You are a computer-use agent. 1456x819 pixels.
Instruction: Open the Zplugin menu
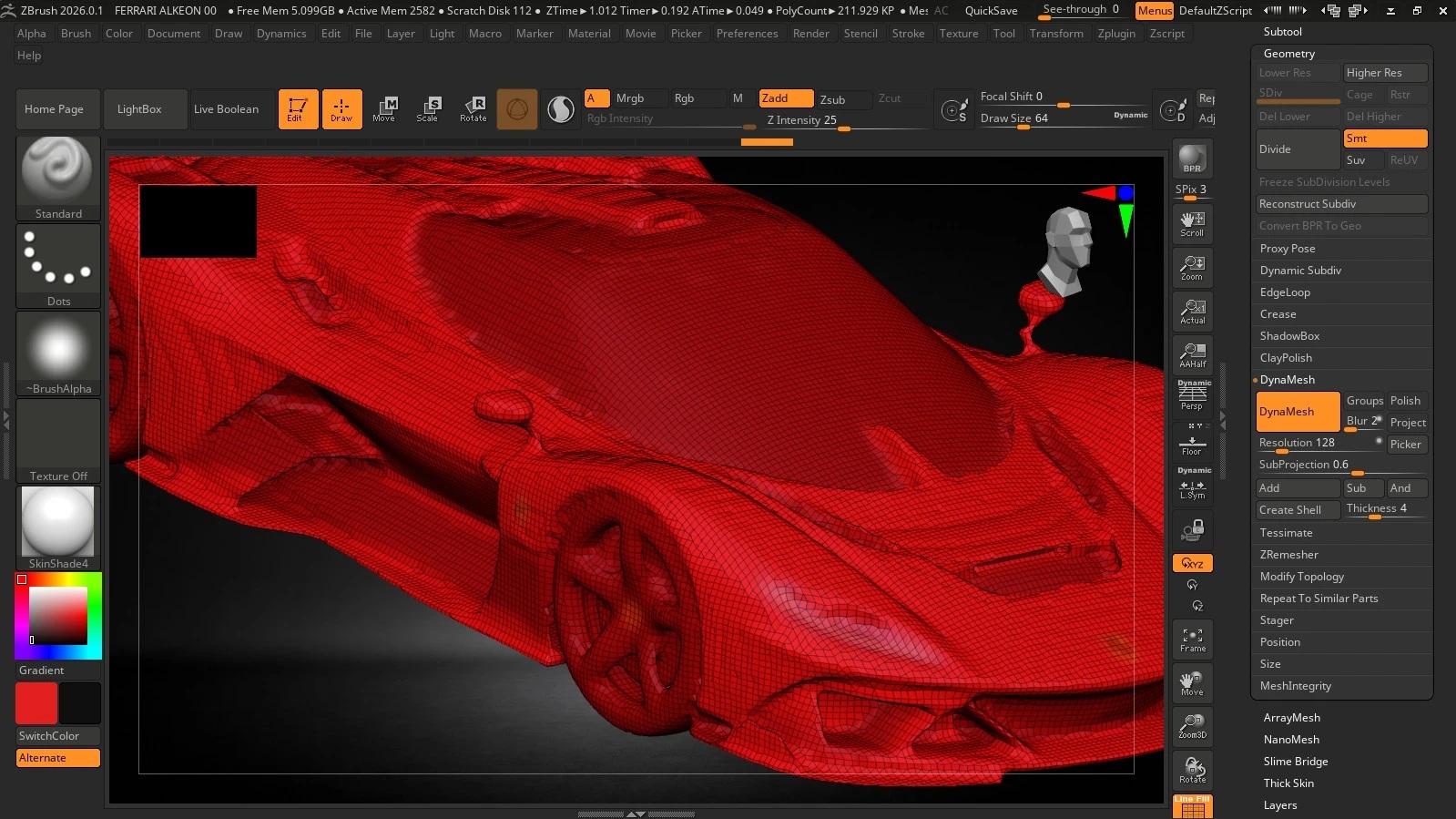(x=1116, y=34)
